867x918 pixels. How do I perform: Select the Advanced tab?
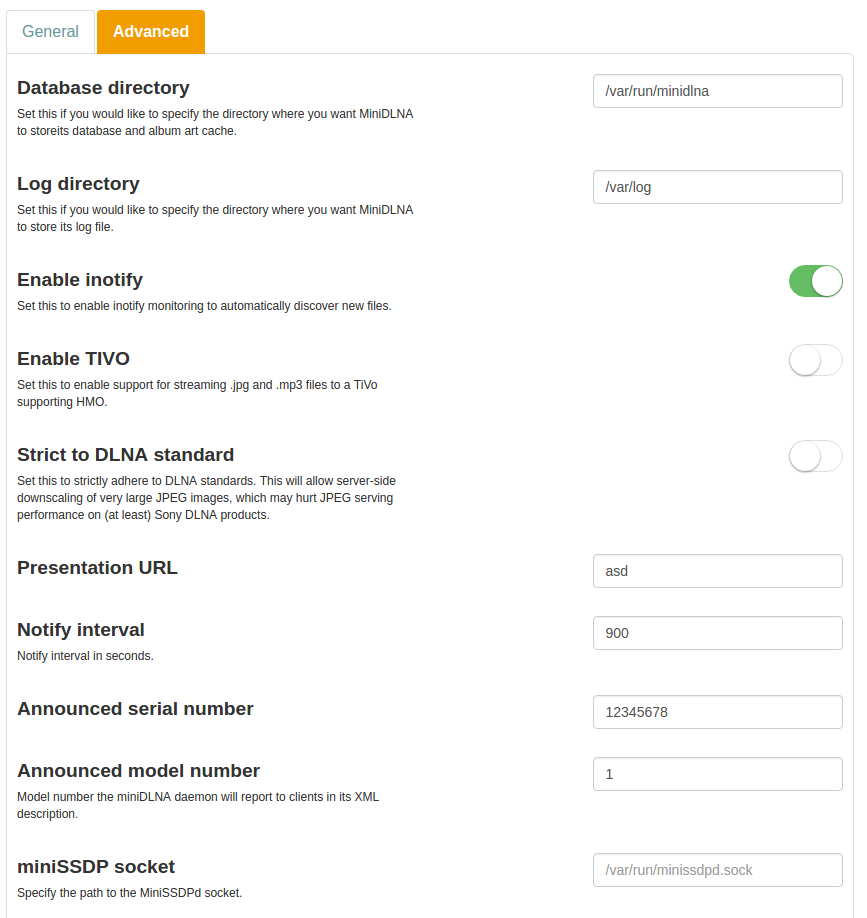coord(151,31)
